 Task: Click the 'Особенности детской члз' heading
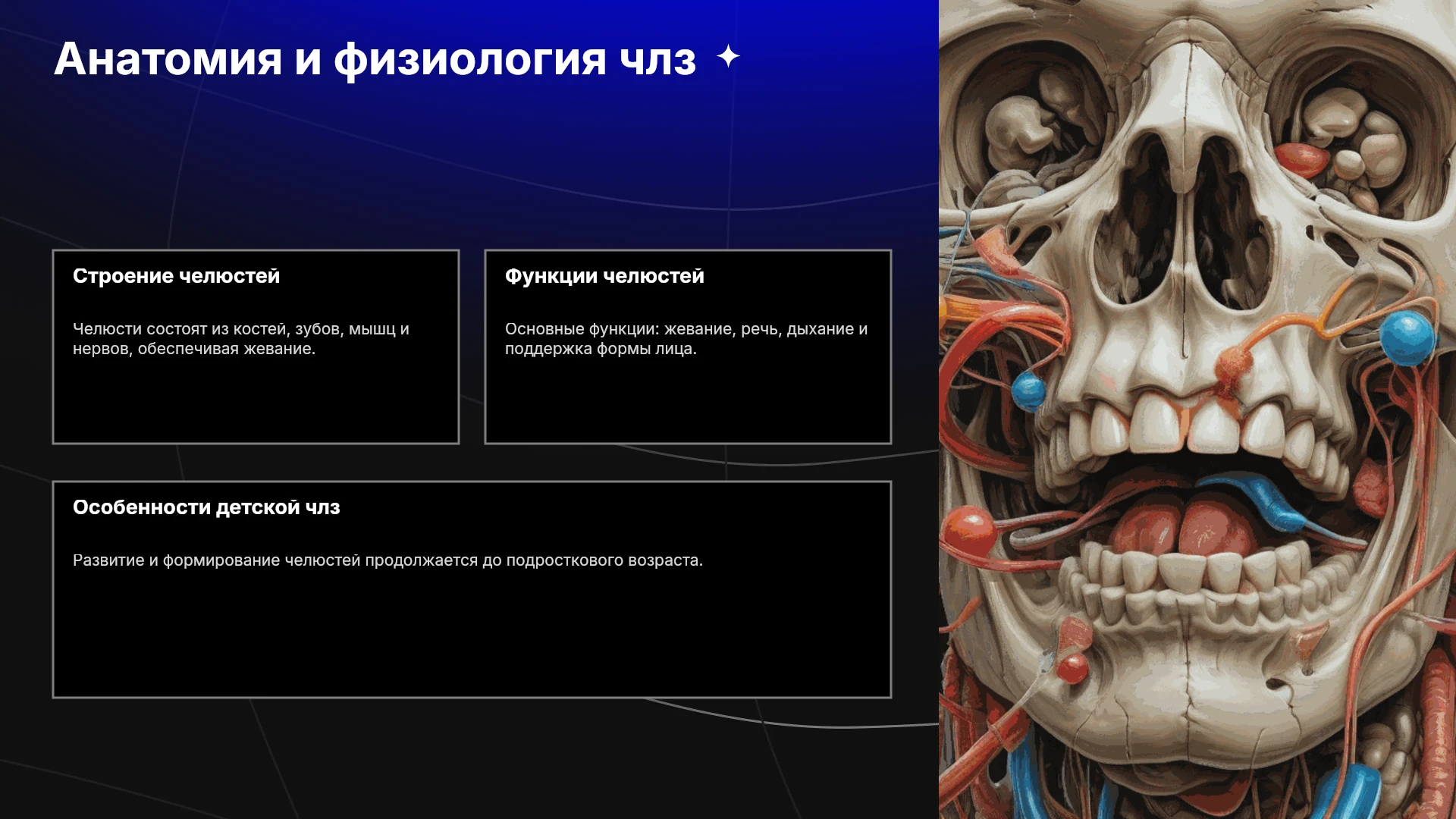point(206,507)
